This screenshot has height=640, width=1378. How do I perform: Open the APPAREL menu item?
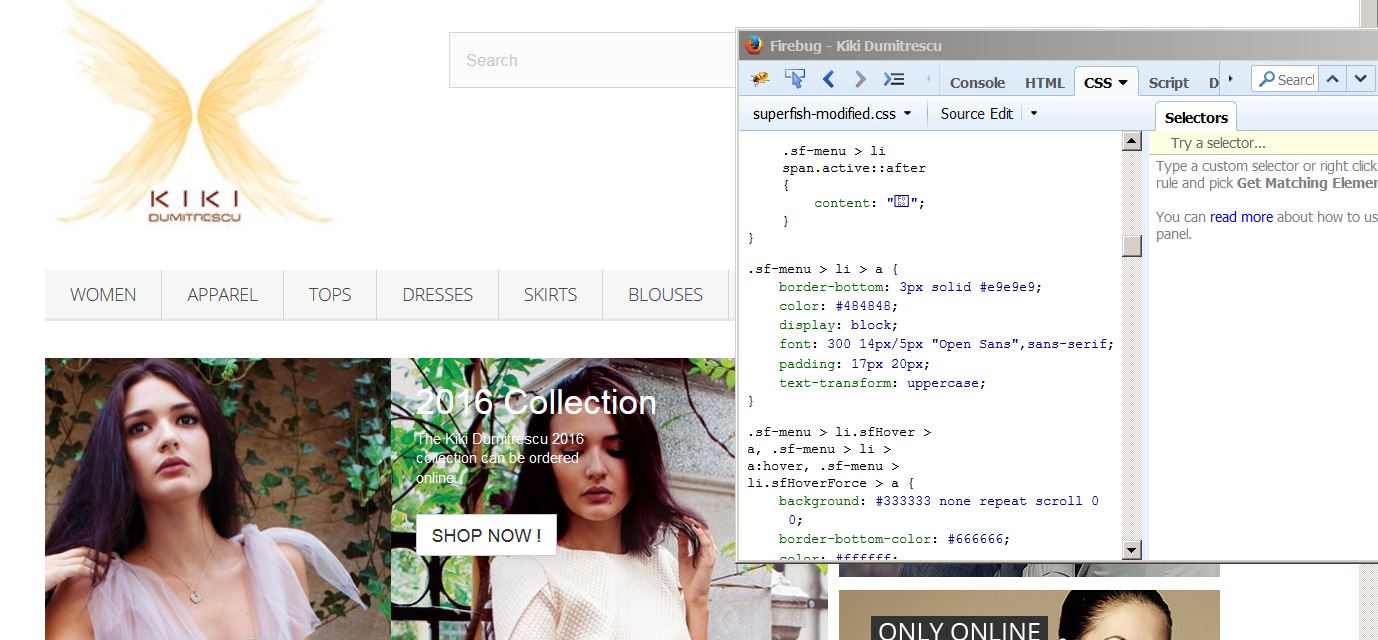(222, 295)
